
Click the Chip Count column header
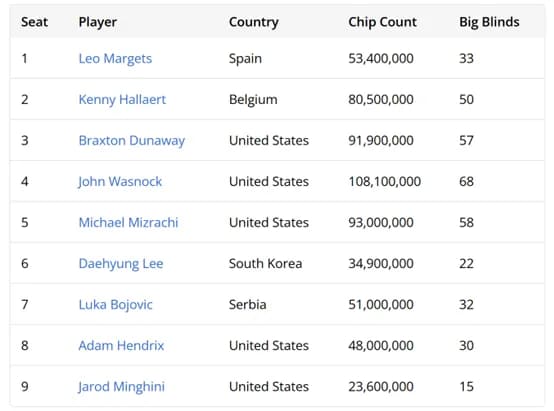click(382, 22)
